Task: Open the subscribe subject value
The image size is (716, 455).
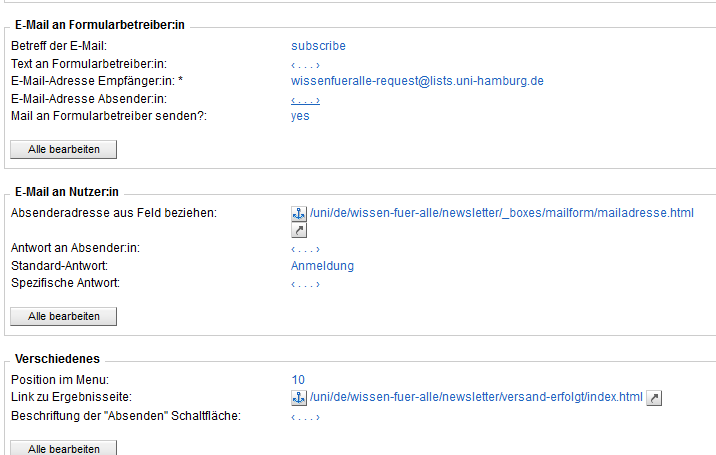Action: [x=318, y=46]
